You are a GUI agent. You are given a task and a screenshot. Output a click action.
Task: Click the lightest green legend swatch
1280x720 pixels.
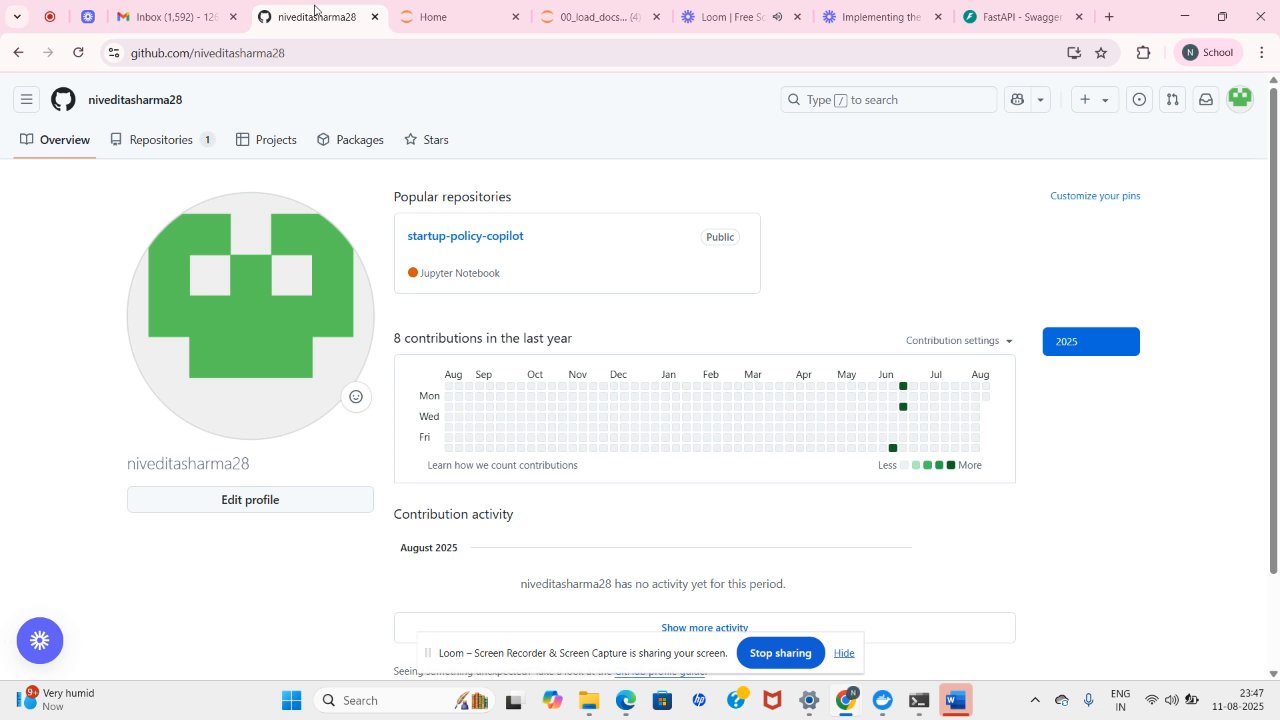[x=916, y=465]
